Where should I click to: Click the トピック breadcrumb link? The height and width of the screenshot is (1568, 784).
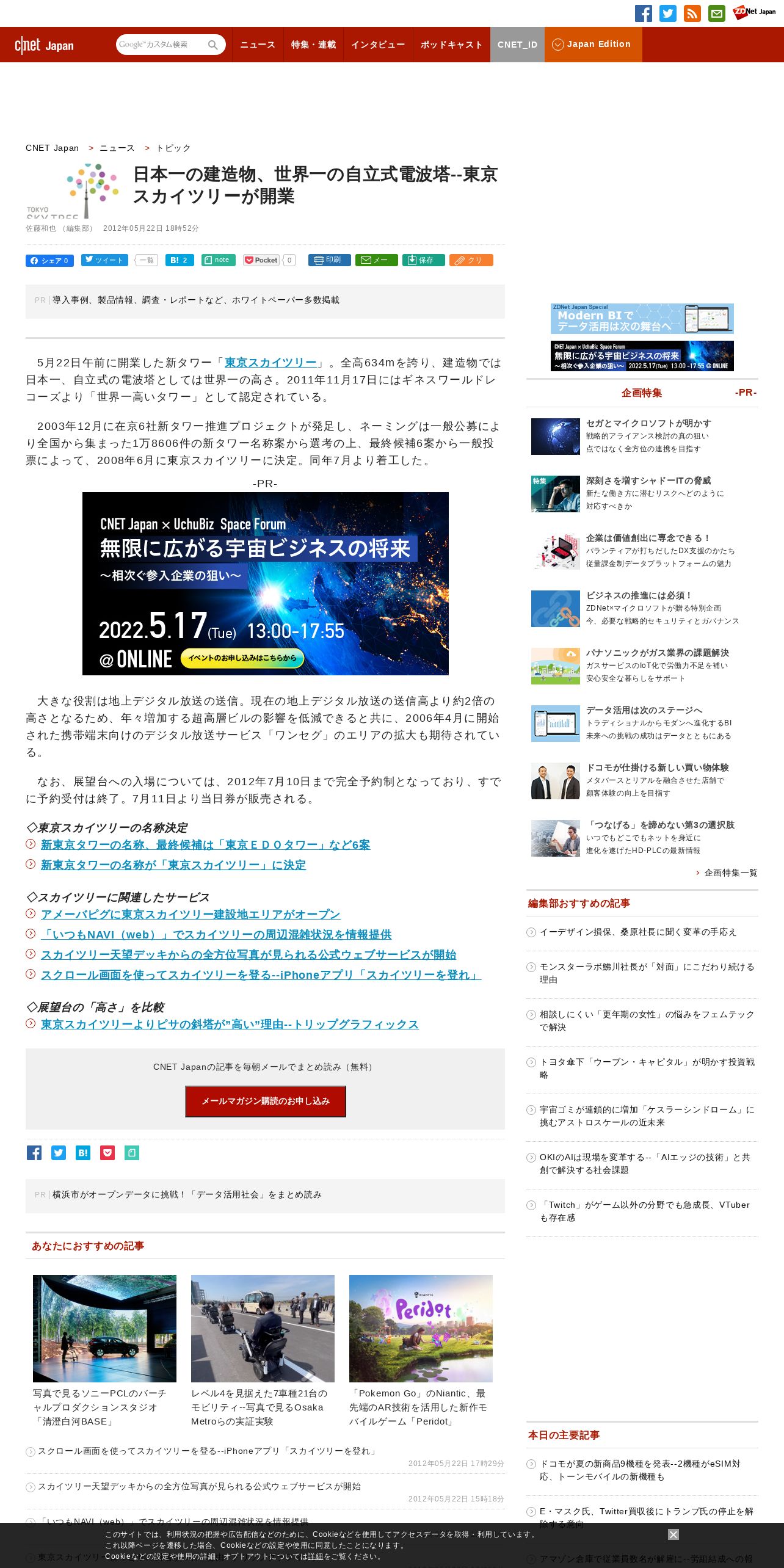(x=173, y=148)
